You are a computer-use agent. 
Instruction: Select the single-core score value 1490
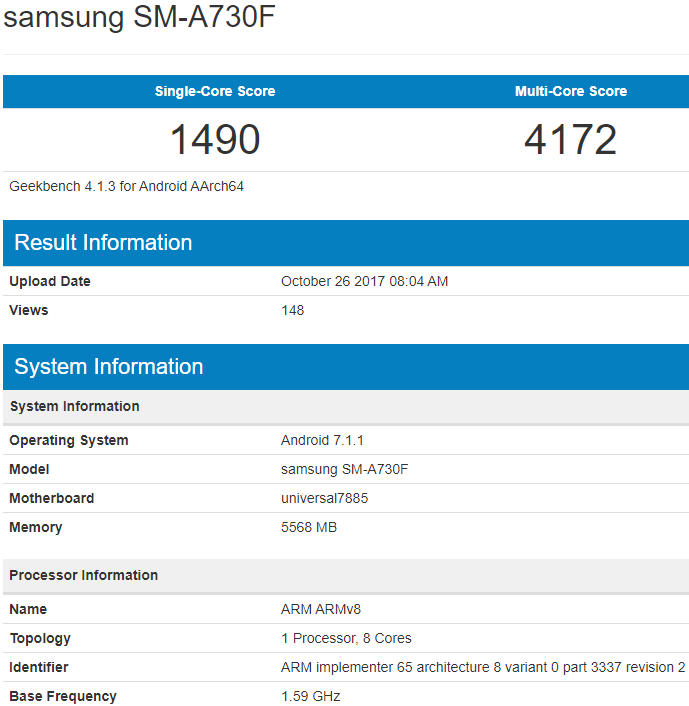tap(215, 140)
